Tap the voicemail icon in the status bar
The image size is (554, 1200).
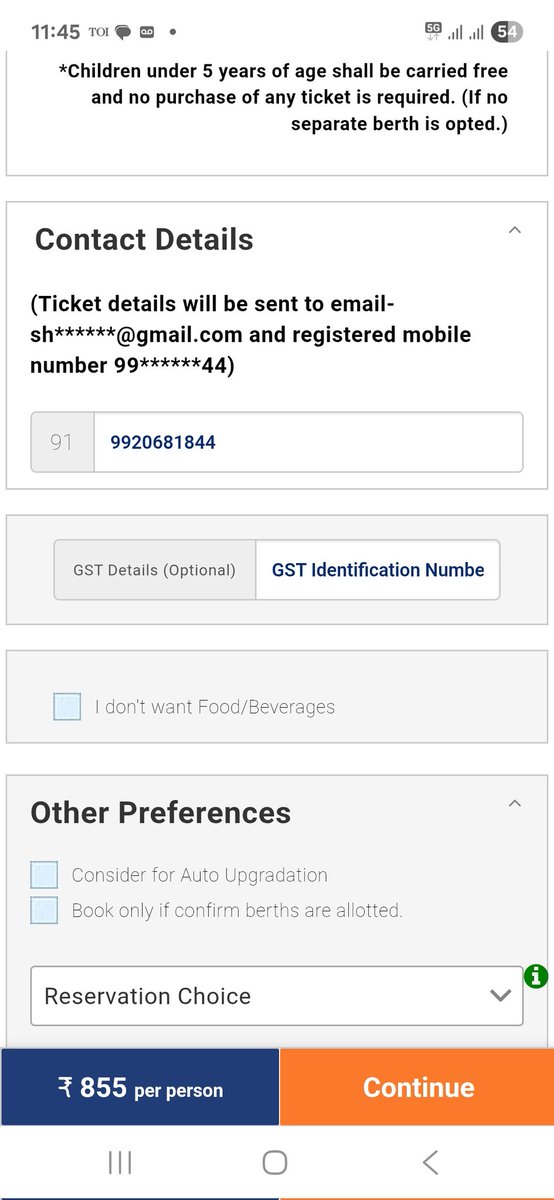(x=147, y=32)
